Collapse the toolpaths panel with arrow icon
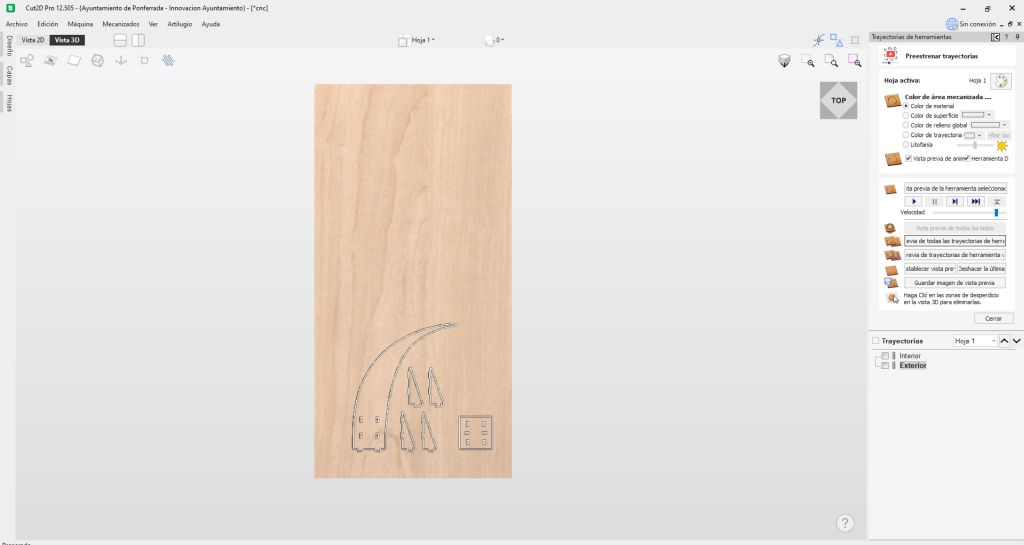This screenshot has width=1024, height=545. [x=995, y=37]
